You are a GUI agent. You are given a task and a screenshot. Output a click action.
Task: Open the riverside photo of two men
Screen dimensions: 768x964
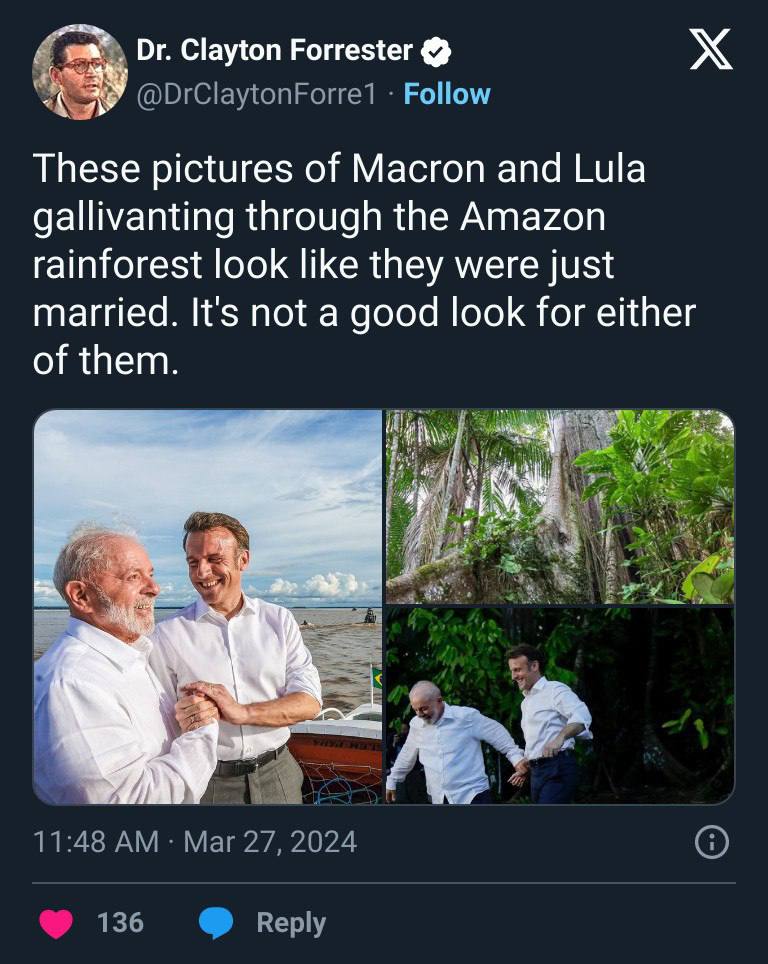[208, 607]
